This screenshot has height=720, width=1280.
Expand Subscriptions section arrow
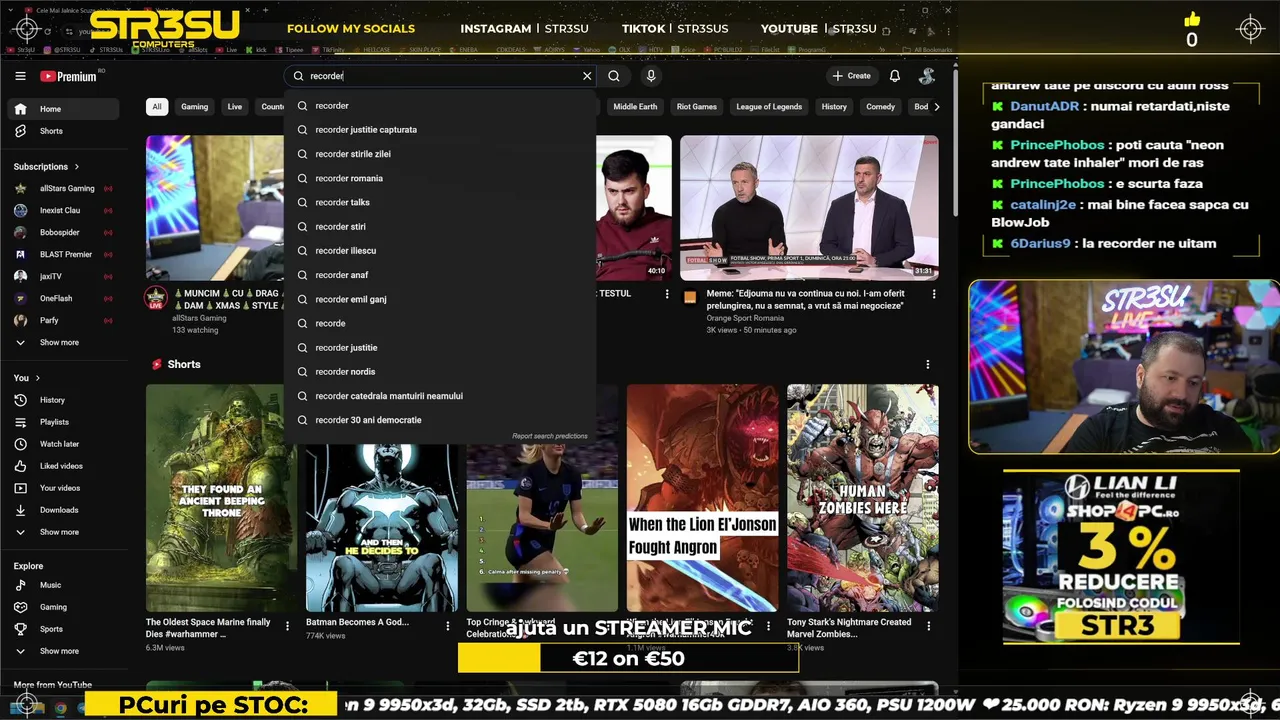[76, 167]
